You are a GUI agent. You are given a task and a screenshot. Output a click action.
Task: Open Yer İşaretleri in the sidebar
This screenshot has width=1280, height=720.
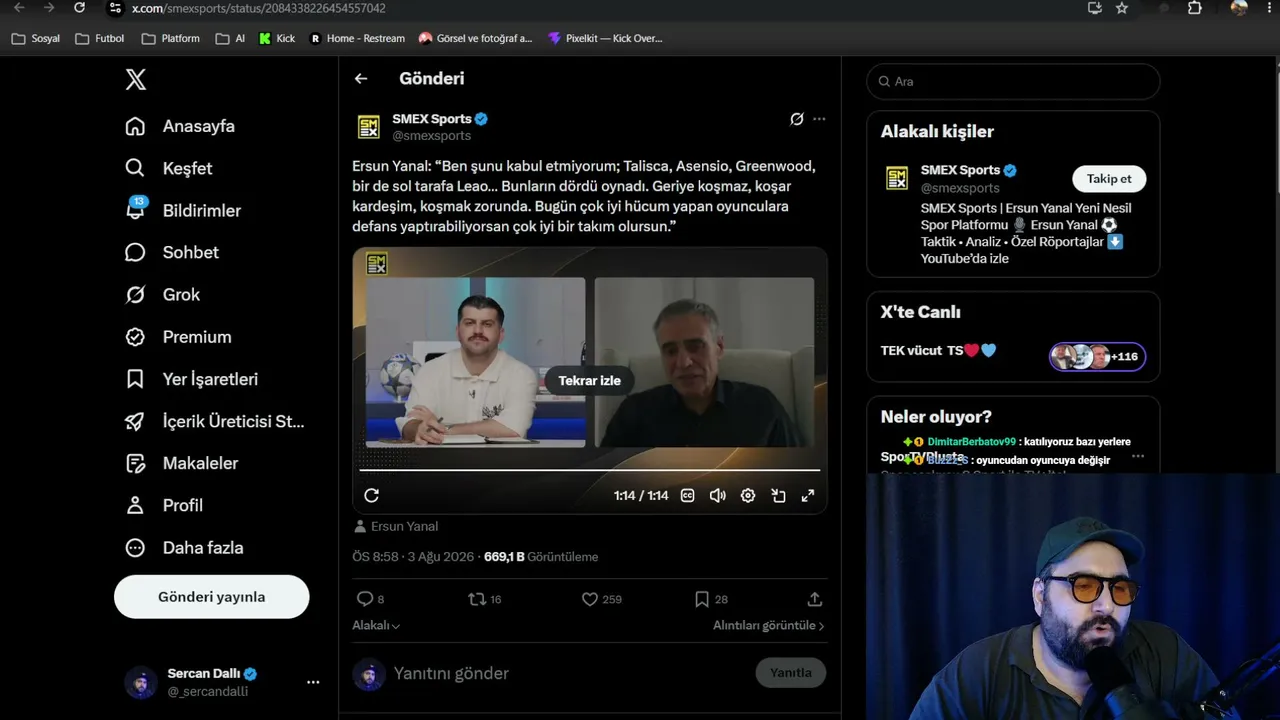(192, 380)
